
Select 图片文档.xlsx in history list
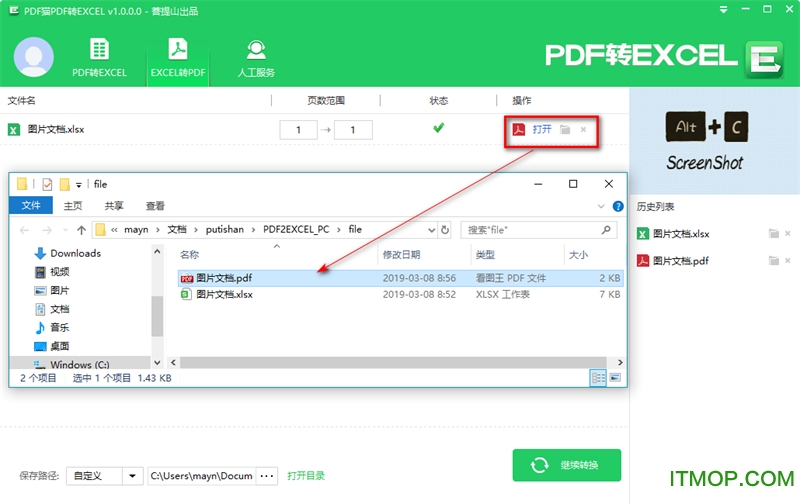click(x=681, y=234)
